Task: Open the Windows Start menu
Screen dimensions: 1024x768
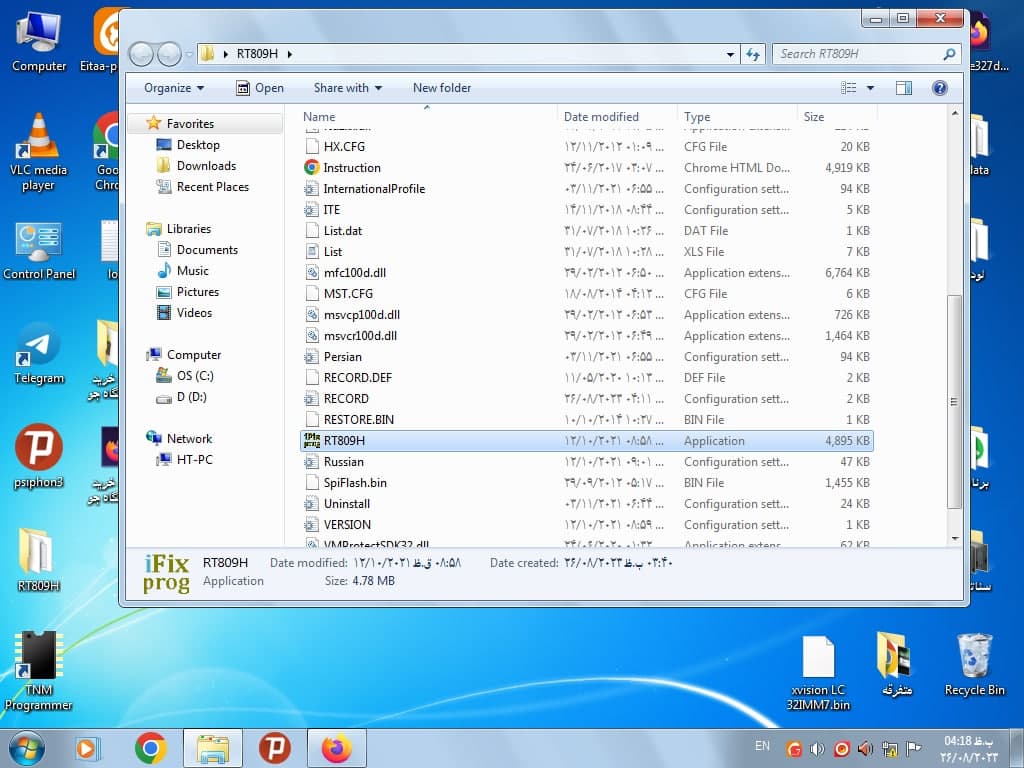Action: 26,748
